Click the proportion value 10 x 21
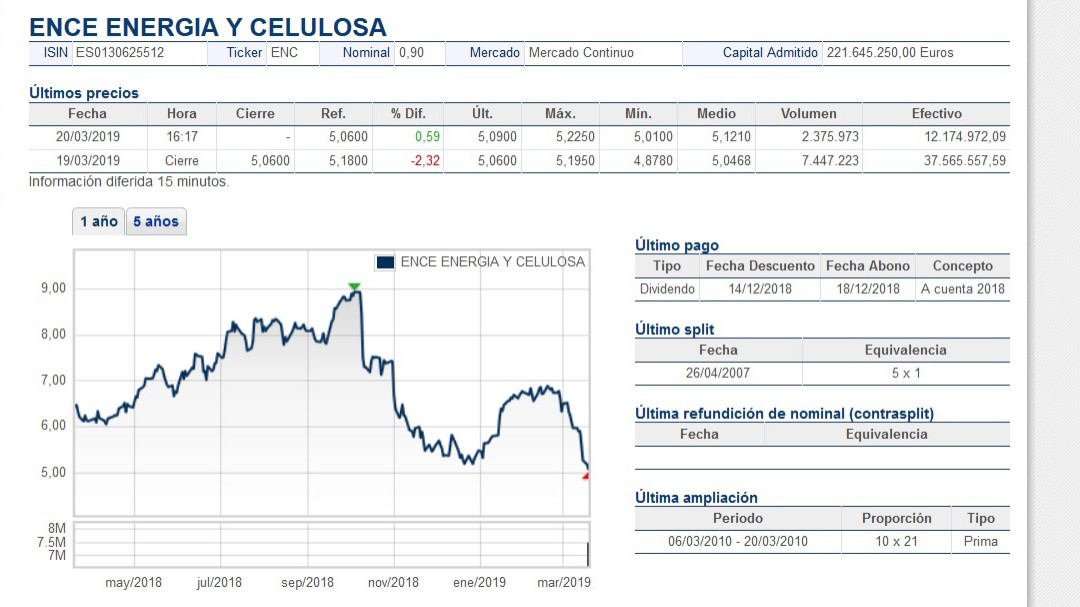 tap(896, 541)
